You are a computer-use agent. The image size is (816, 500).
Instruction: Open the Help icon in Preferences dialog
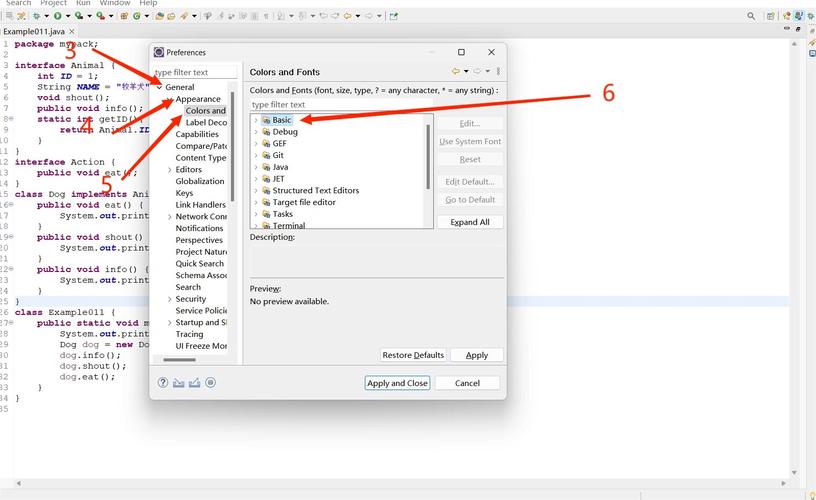click(163, 383)
